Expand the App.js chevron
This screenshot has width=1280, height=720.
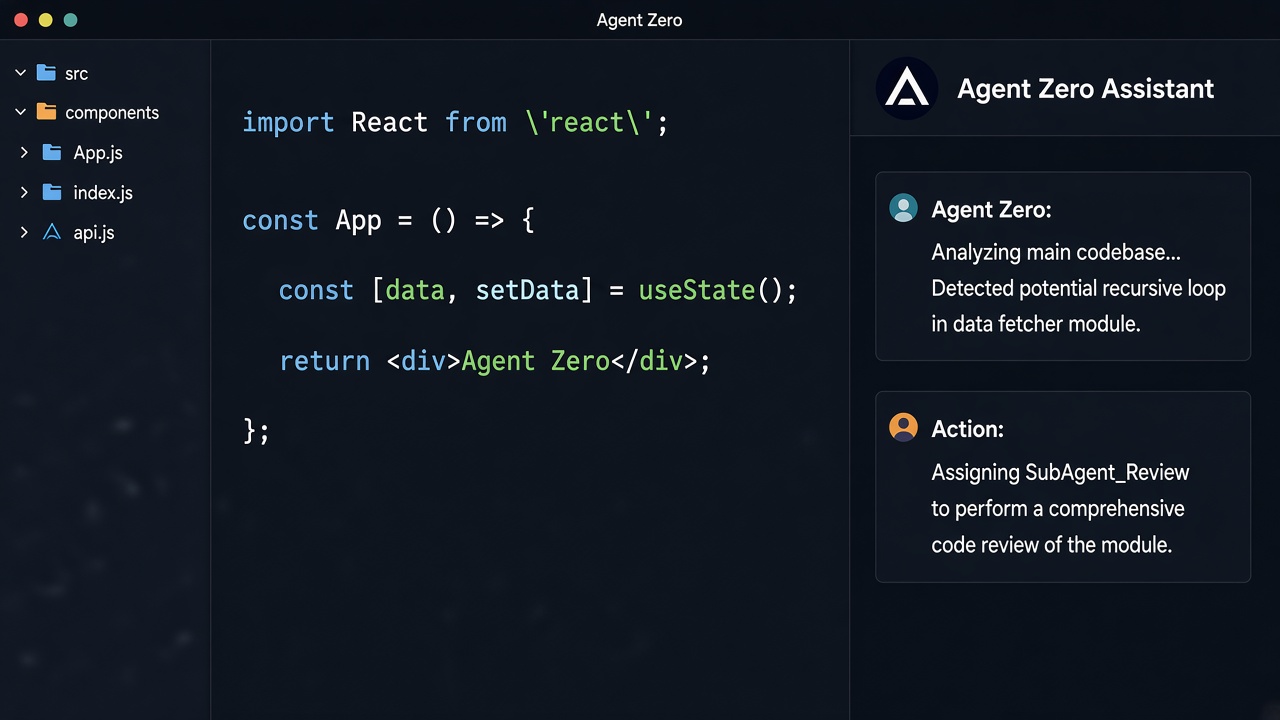tap(24, 152)
